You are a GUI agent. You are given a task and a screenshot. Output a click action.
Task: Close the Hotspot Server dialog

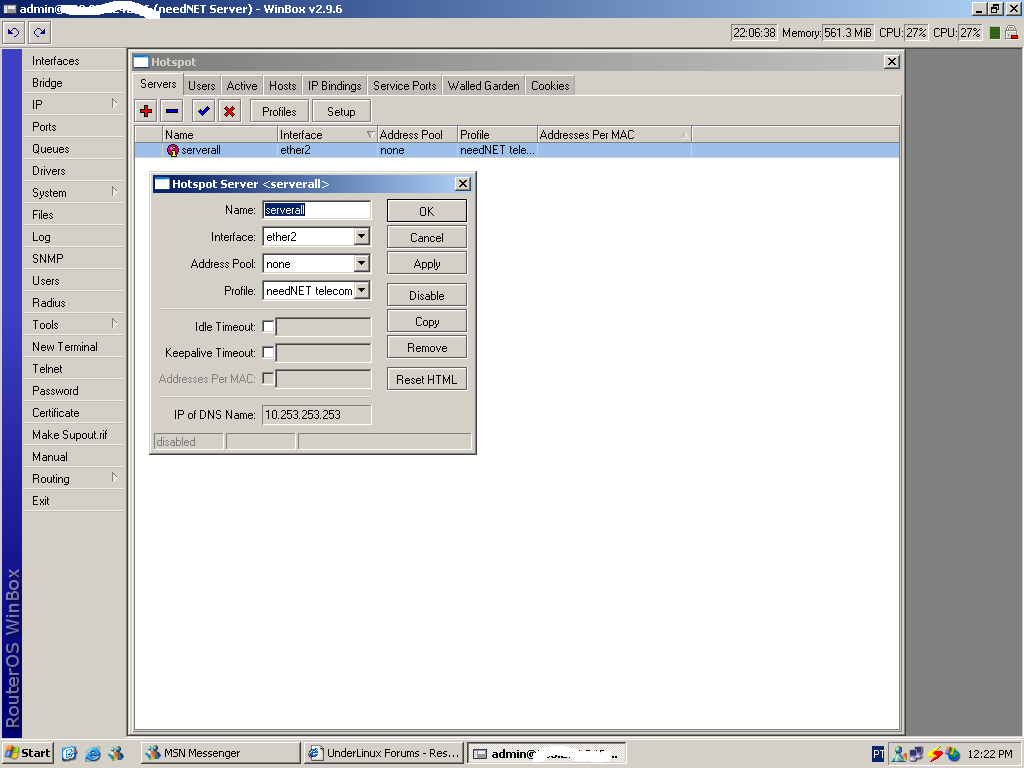click(x=462, y=184)
